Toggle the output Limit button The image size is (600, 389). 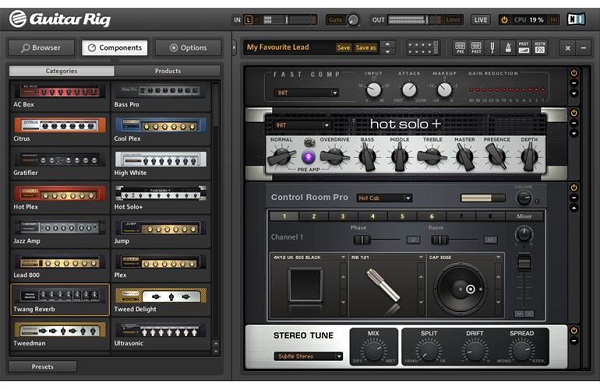(x=453, y=20)
